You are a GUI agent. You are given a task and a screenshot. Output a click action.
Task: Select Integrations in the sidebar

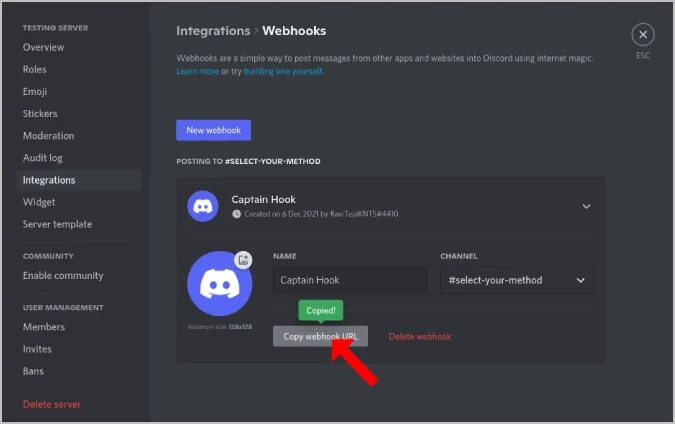[x=78, y=180]
